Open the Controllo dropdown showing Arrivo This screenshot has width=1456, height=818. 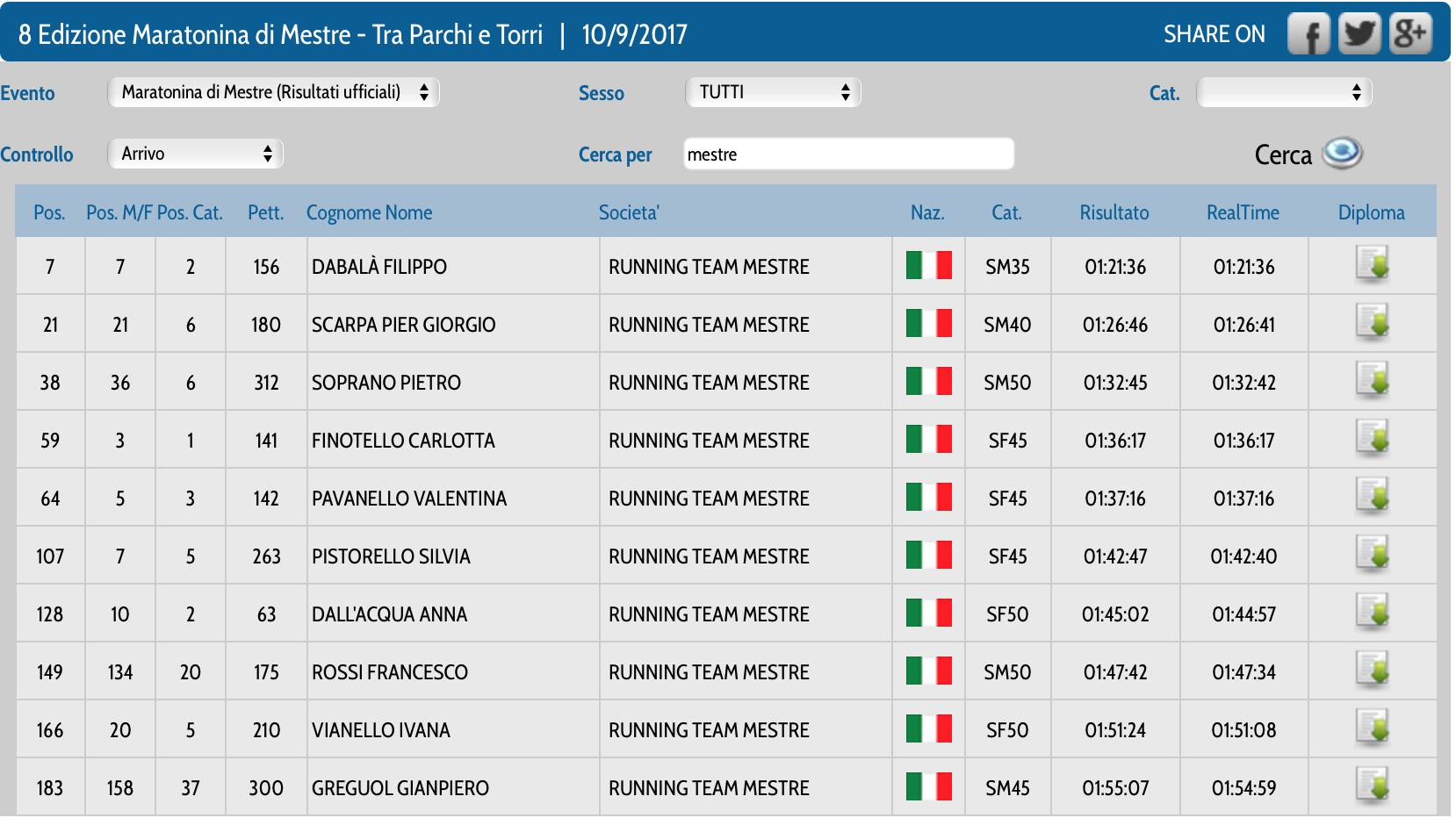pyautogui.click(x=195, y=154)
